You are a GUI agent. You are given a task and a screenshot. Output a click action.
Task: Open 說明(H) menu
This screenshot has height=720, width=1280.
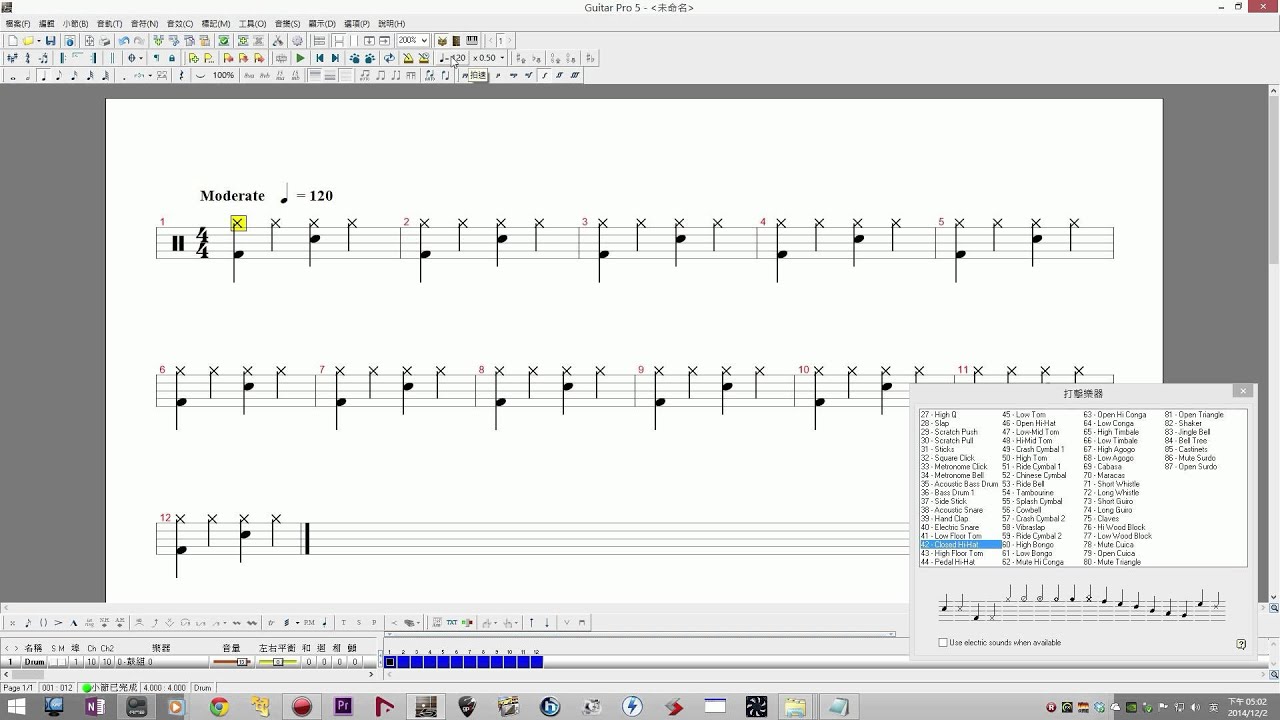pyautogui.click(x=391, y=23)
